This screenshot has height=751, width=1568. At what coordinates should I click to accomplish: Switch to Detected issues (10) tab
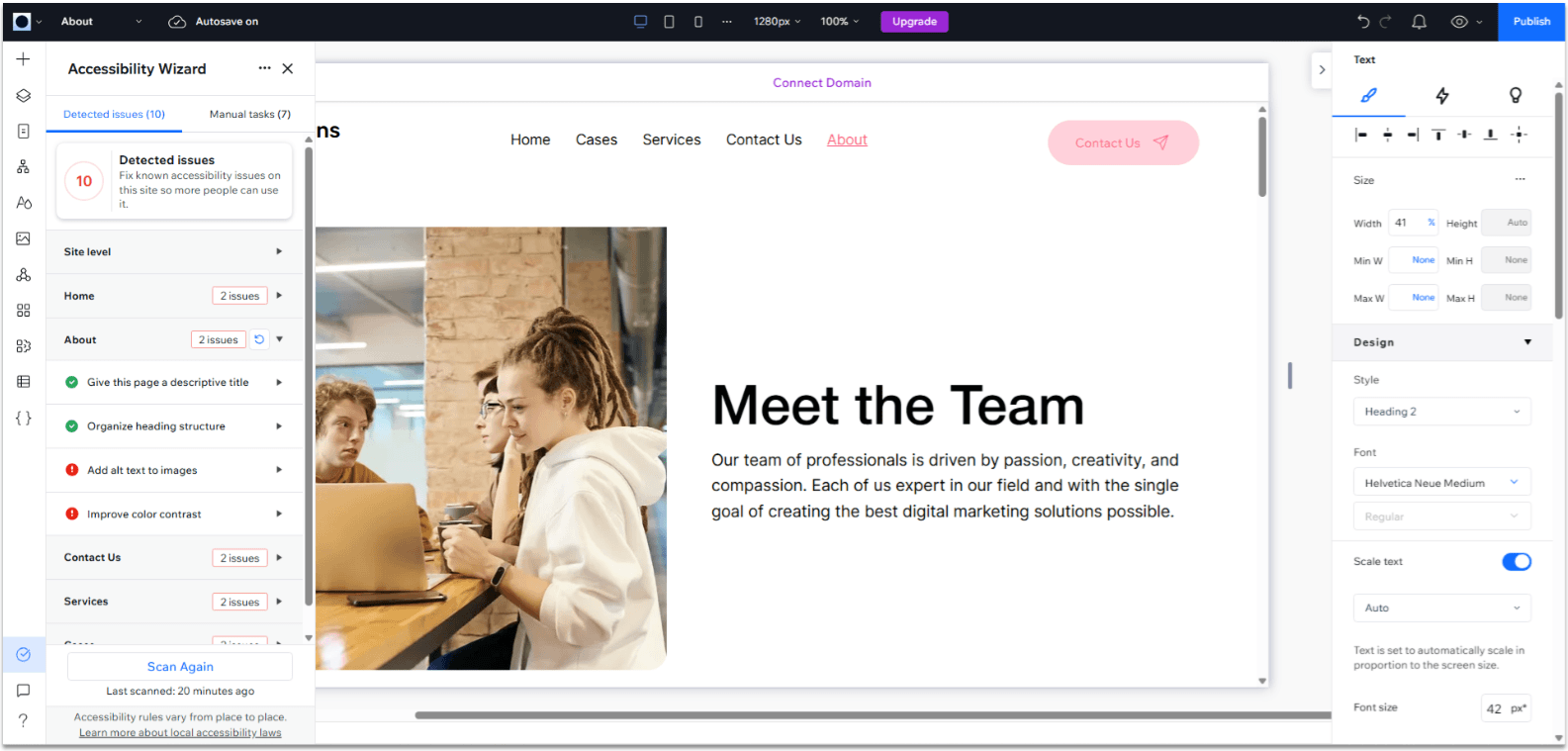pos(114,115)
